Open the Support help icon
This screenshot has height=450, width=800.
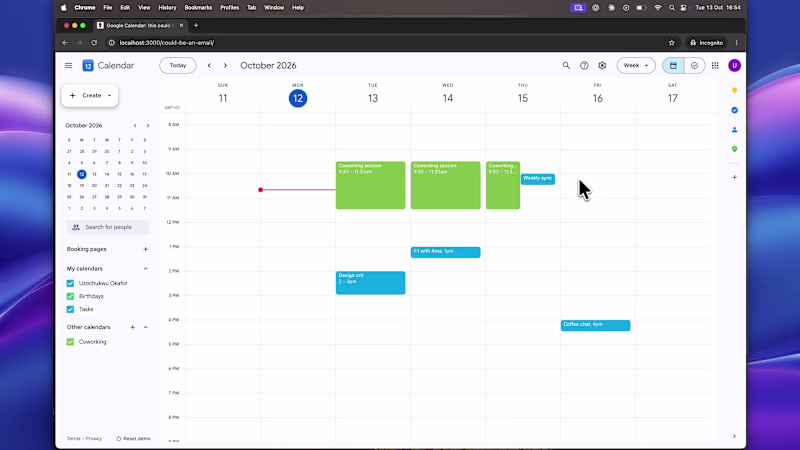point(584,65)
